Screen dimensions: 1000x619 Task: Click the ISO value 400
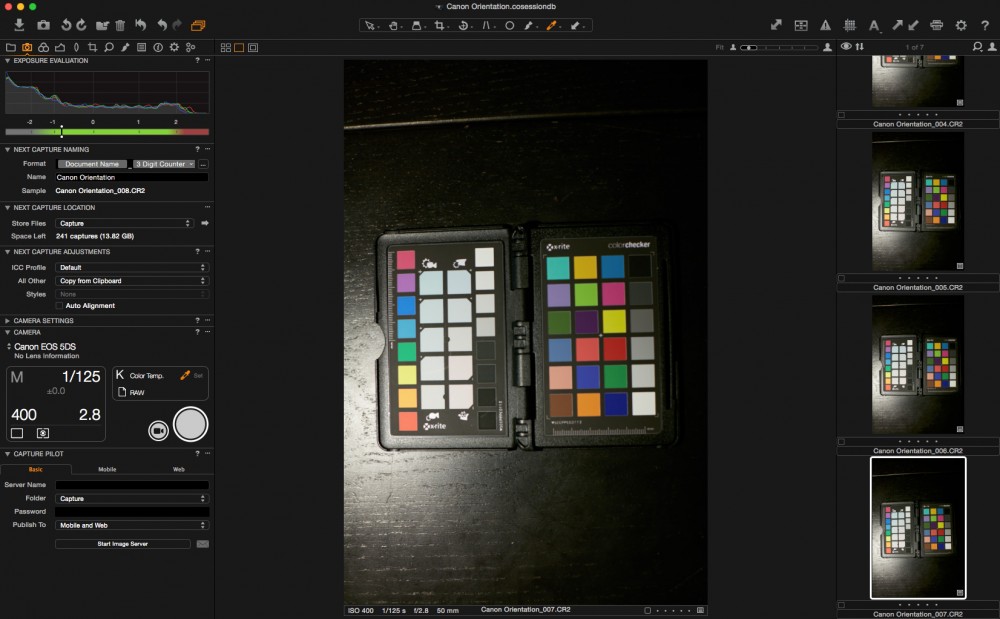(x=24, y=415)
